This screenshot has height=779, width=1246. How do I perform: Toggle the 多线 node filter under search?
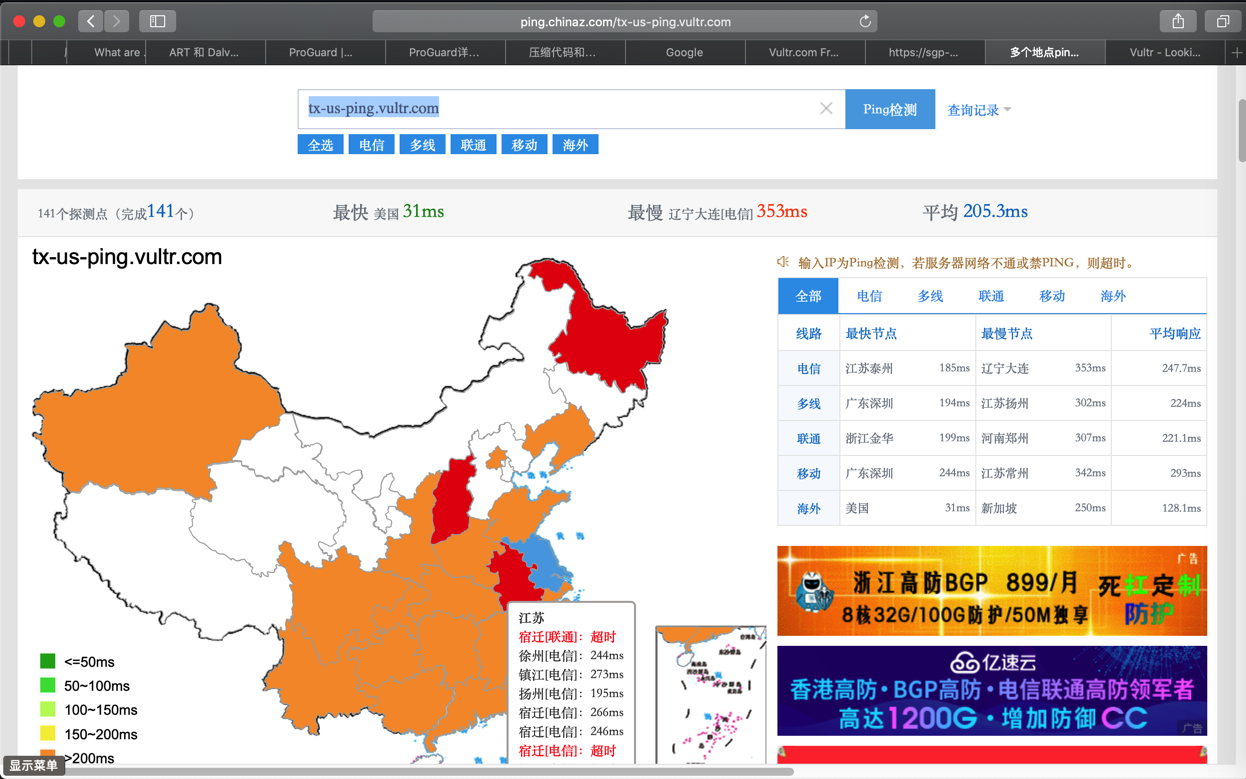coord(422,145)
